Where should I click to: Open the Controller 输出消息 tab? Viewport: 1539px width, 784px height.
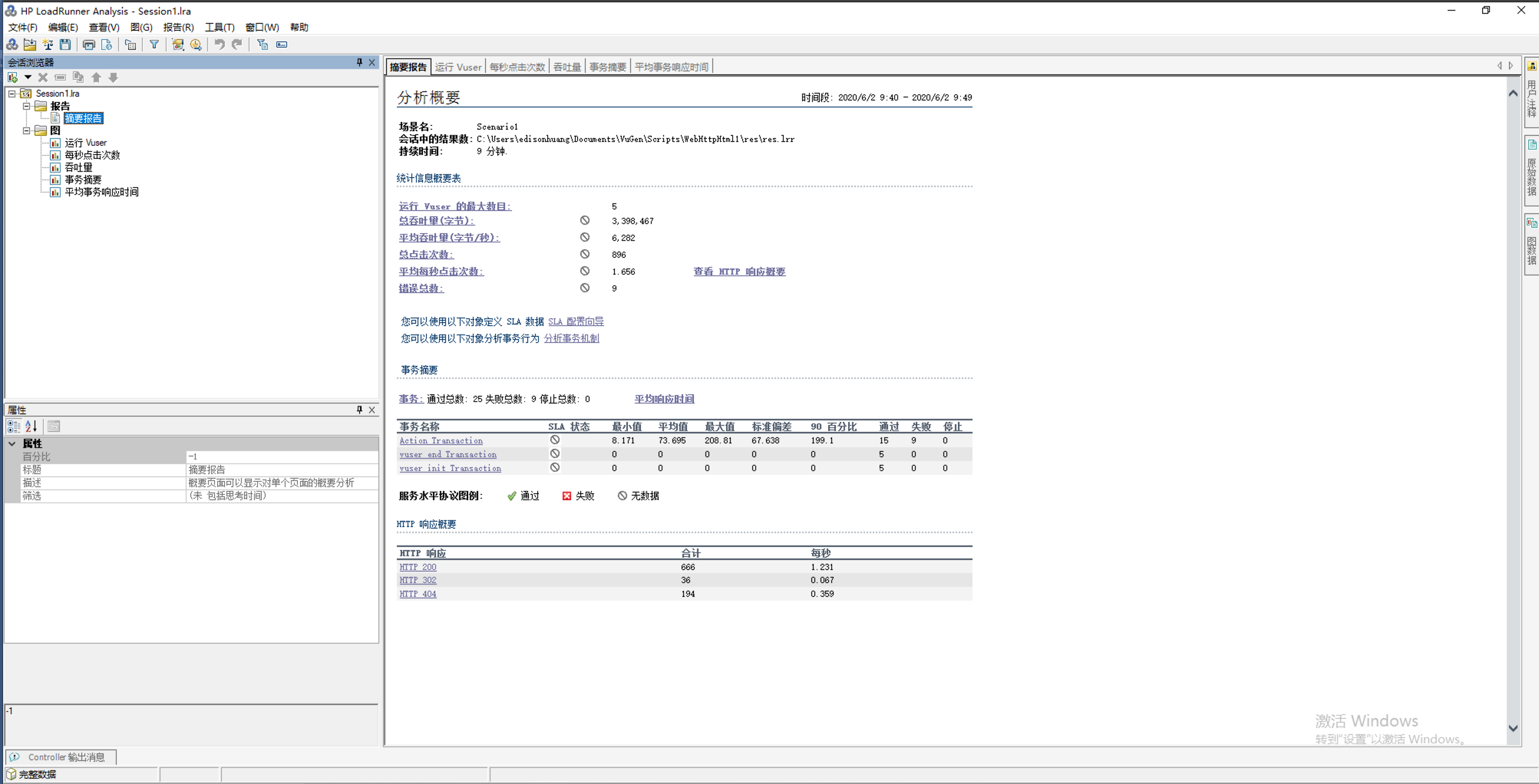tap(60, 757)
